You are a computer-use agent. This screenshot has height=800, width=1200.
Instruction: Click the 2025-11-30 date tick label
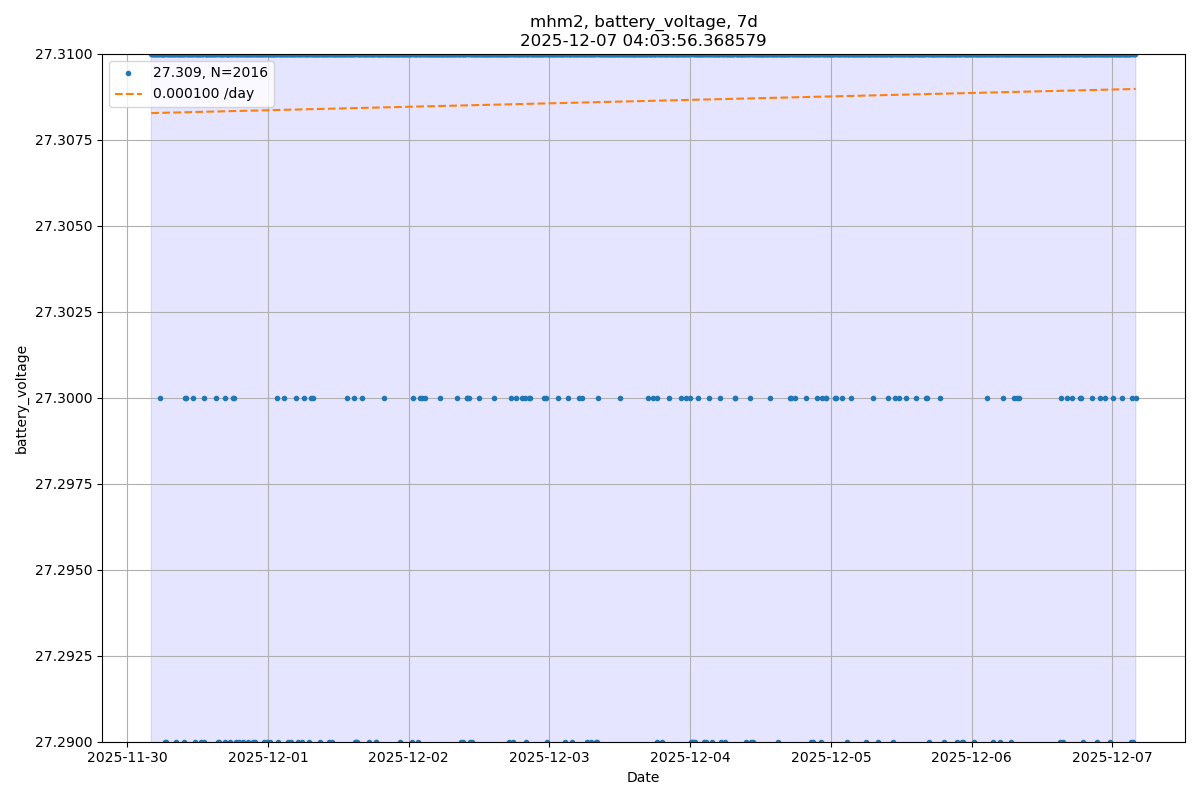point(127,757)
